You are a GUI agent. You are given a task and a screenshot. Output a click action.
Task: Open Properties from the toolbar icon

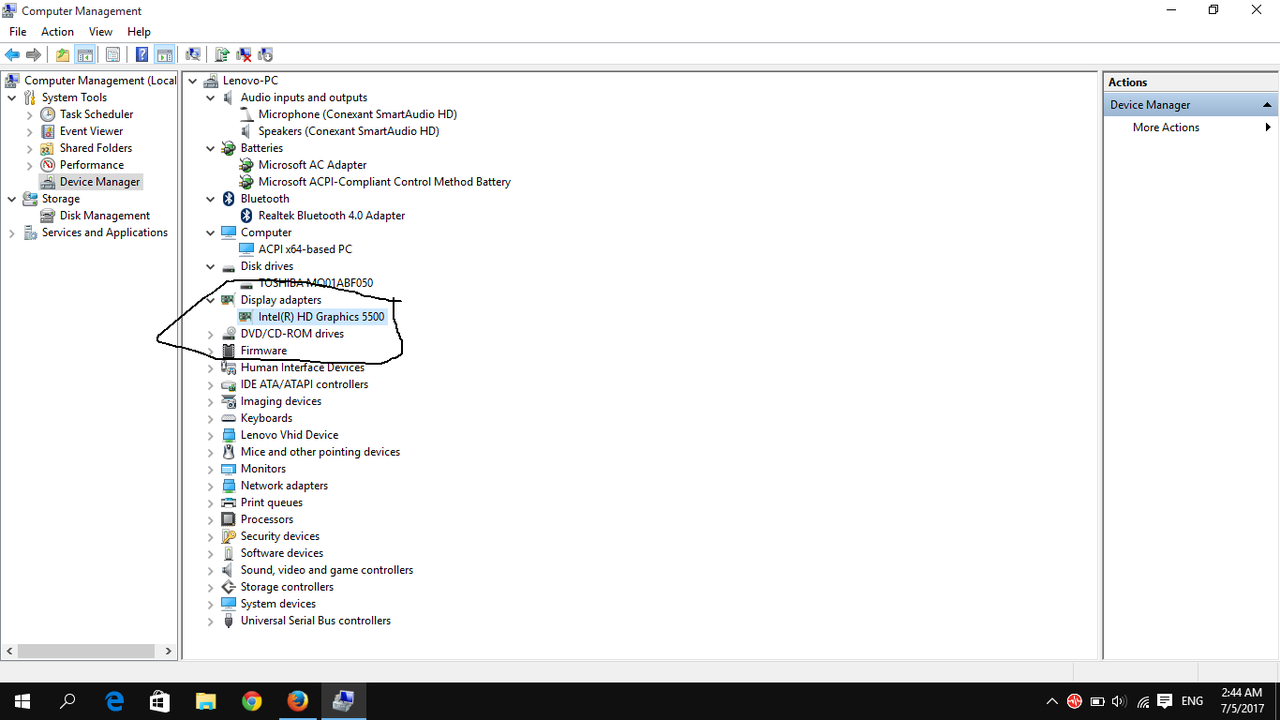pyautogui.click(x=113, y=55)
